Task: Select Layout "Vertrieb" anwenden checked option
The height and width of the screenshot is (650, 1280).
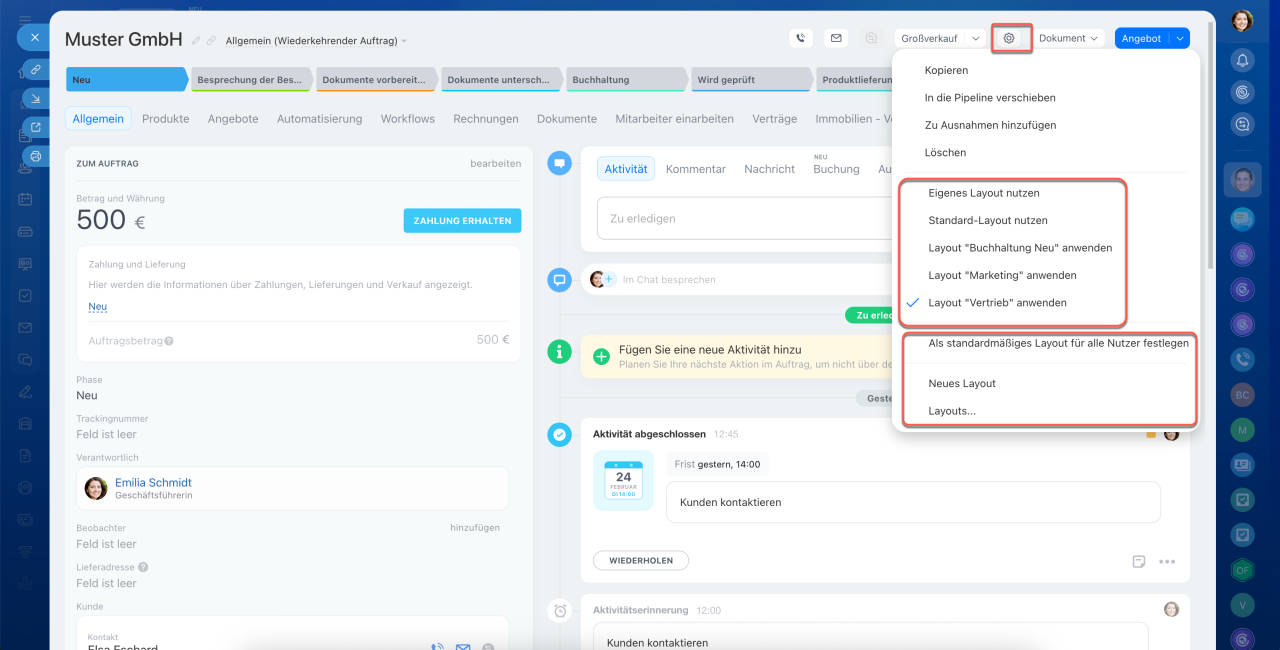Action: click(996, 302)
